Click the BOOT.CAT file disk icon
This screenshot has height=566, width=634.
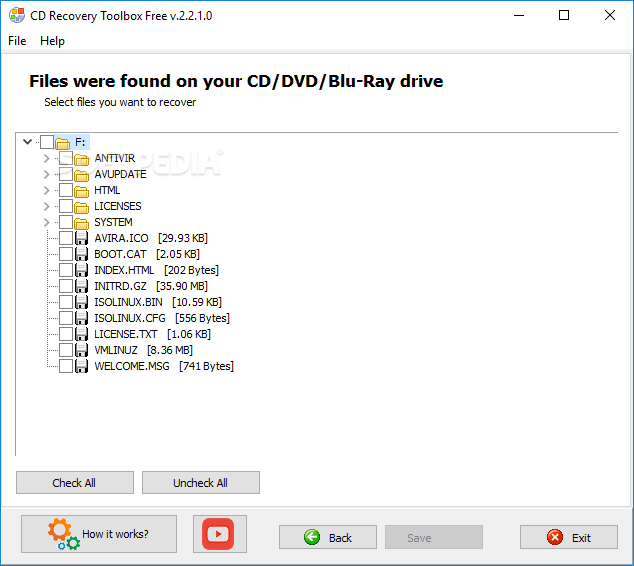point(82,254)
